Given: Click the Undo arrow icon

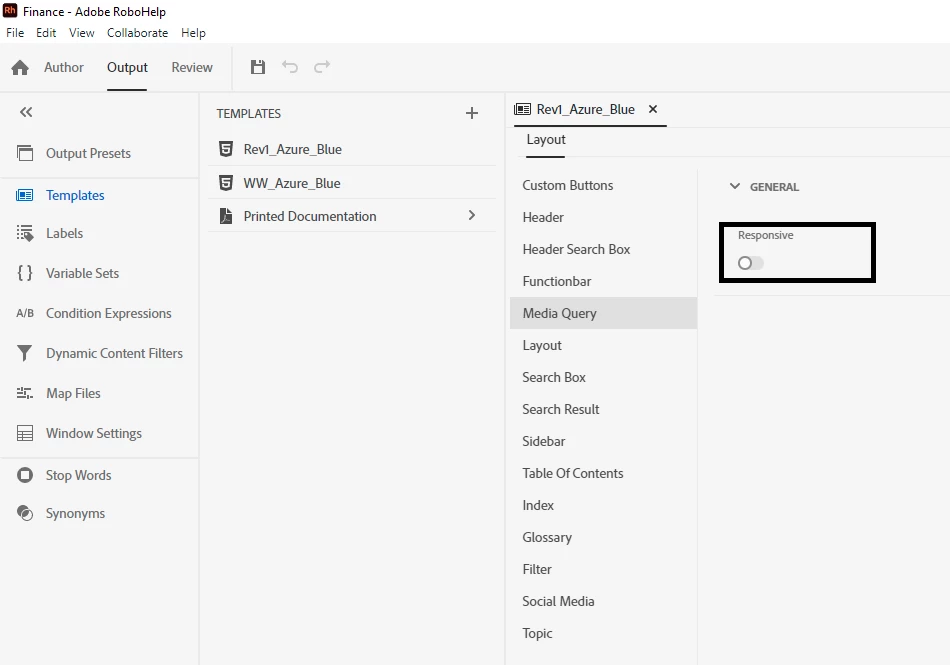Looking at the screenshot, I should point(290,67).
